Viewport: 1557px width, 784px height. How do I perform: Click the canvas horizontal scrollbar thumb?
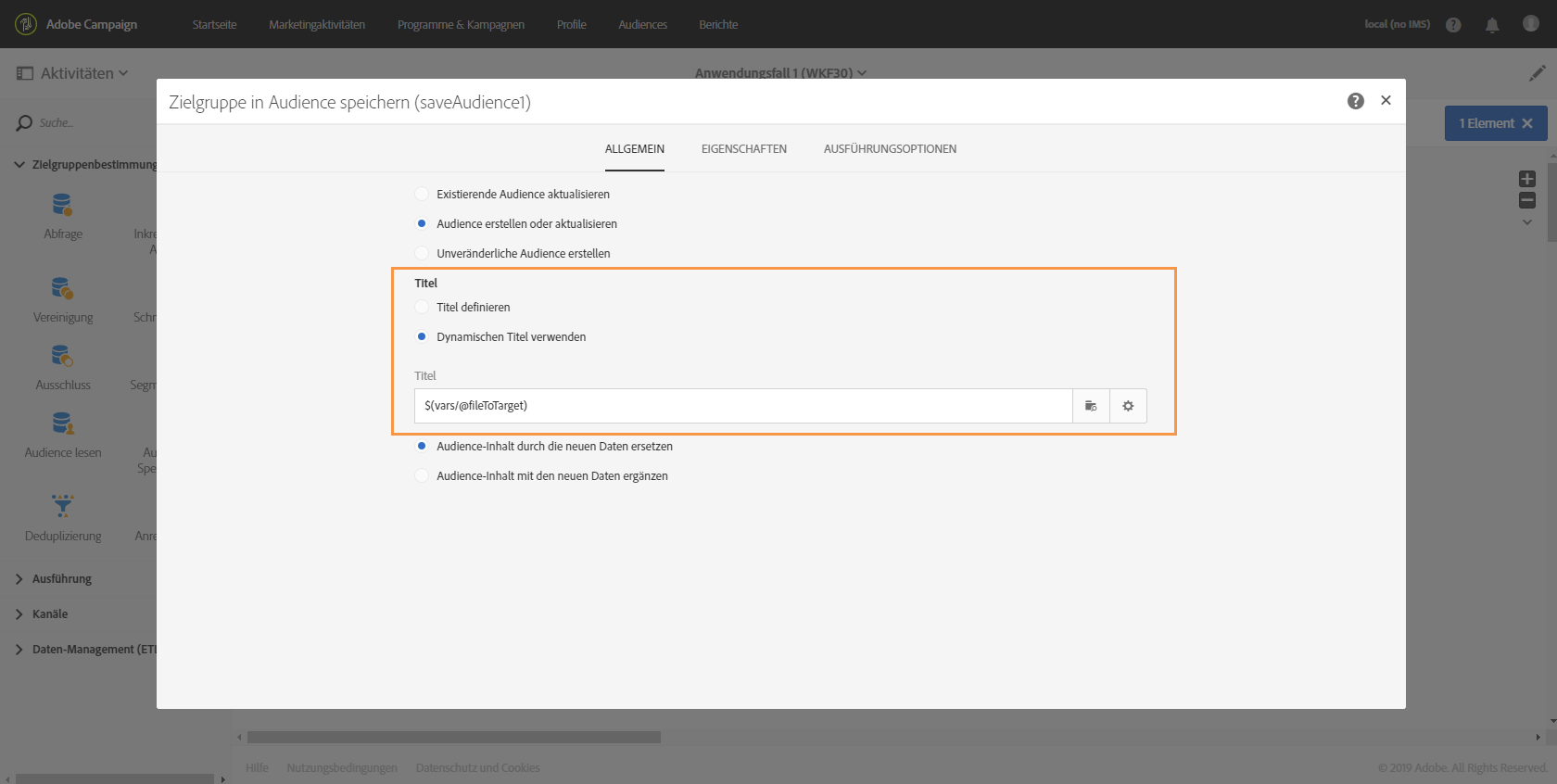pos(454,738)
